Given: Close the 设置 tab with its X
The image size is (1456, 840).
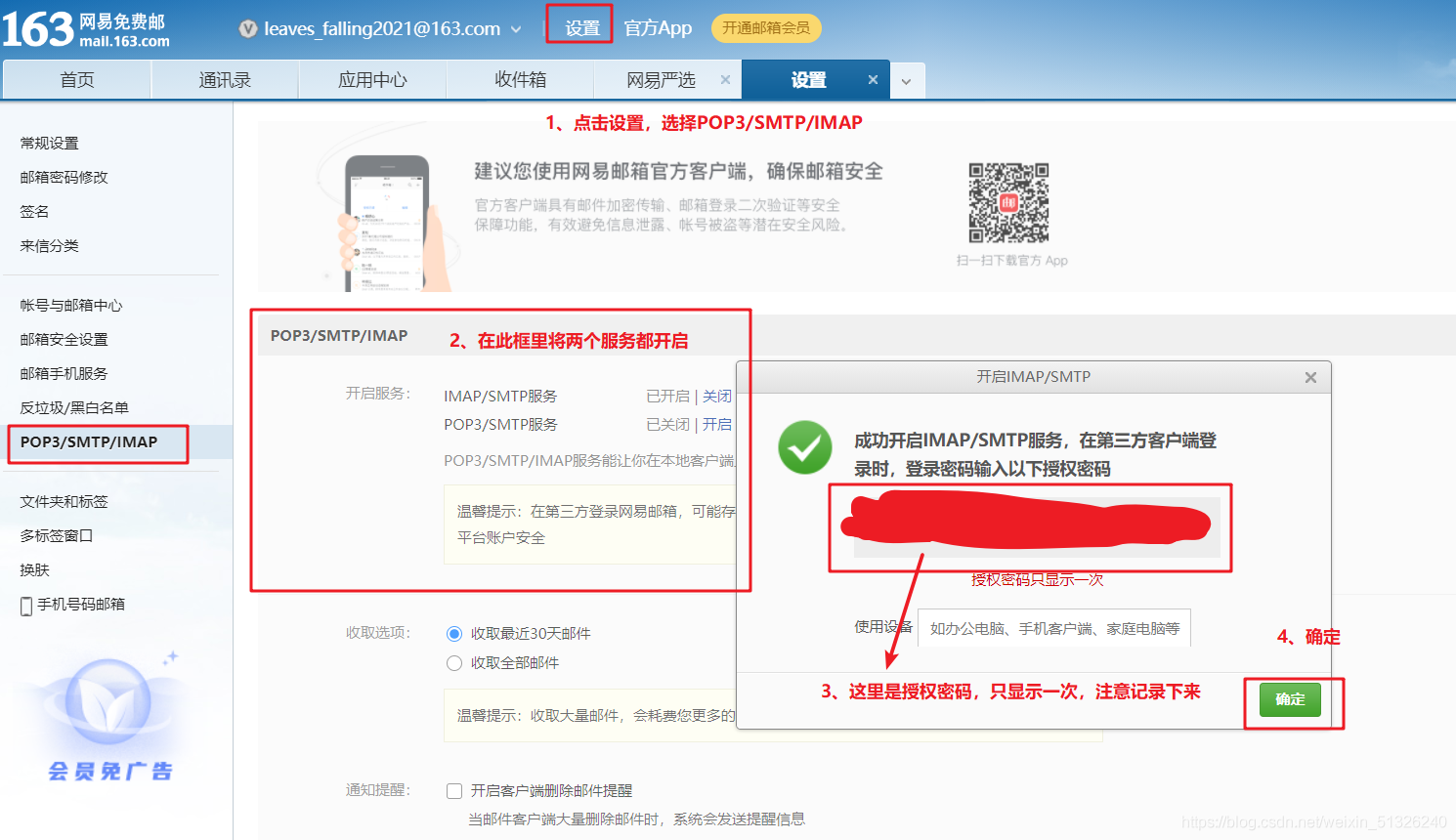Looking at the screenshot, I should pos(873,80).
